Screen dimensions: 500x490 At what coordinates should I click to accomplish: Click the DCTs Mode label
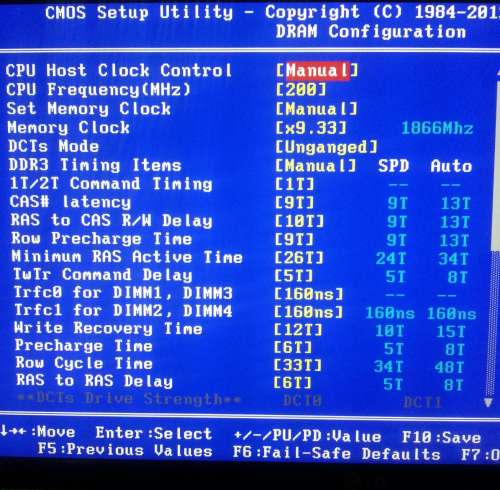[54, 146]
